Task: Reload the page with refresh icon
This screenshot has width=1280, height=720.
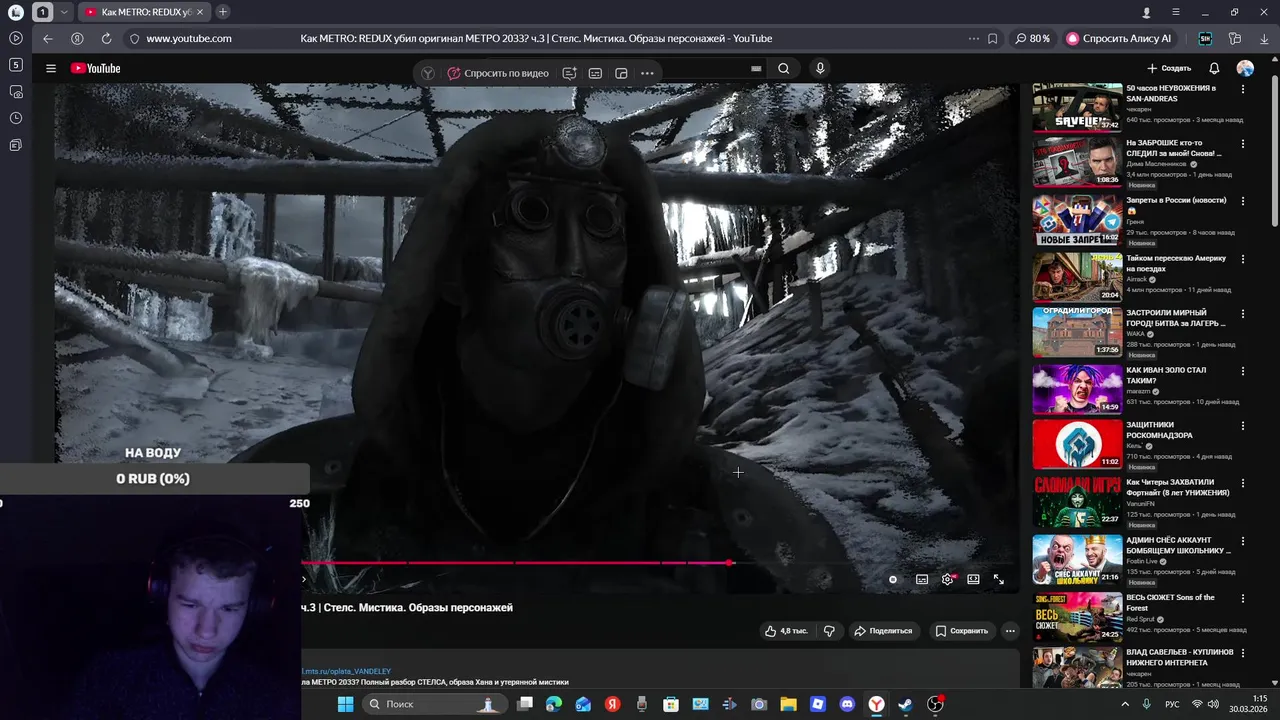Action: tap(106, 38)
